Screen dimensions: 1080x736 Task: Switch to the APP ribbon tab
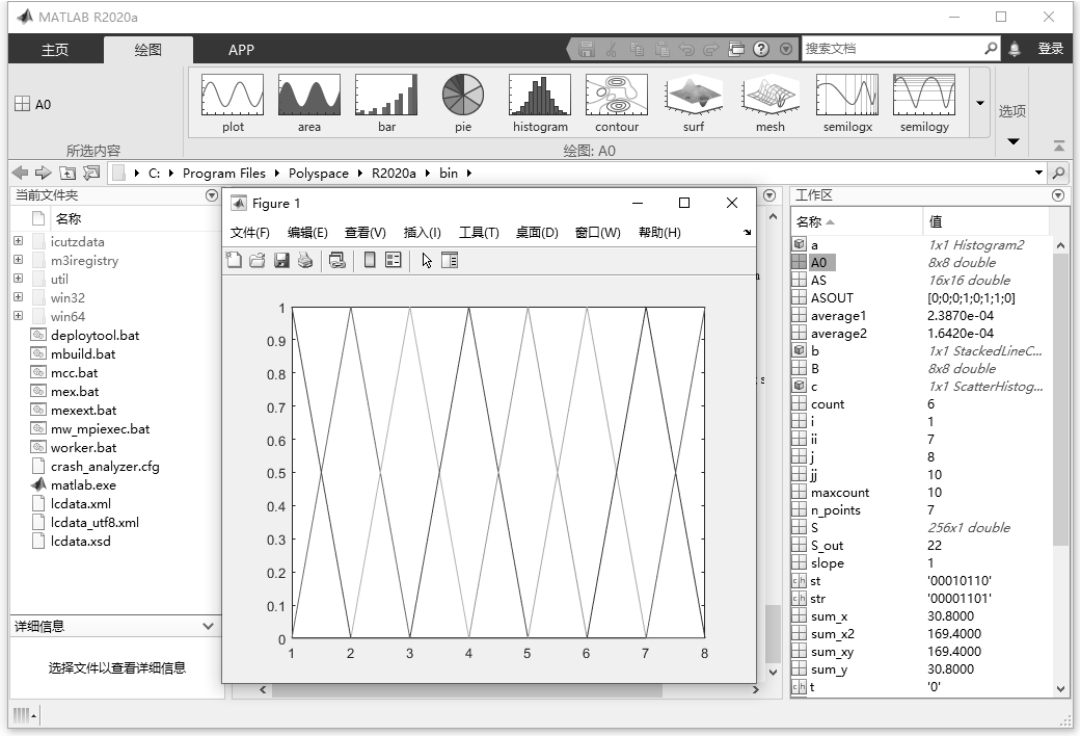pyautogui.click(x=241, y=50)
